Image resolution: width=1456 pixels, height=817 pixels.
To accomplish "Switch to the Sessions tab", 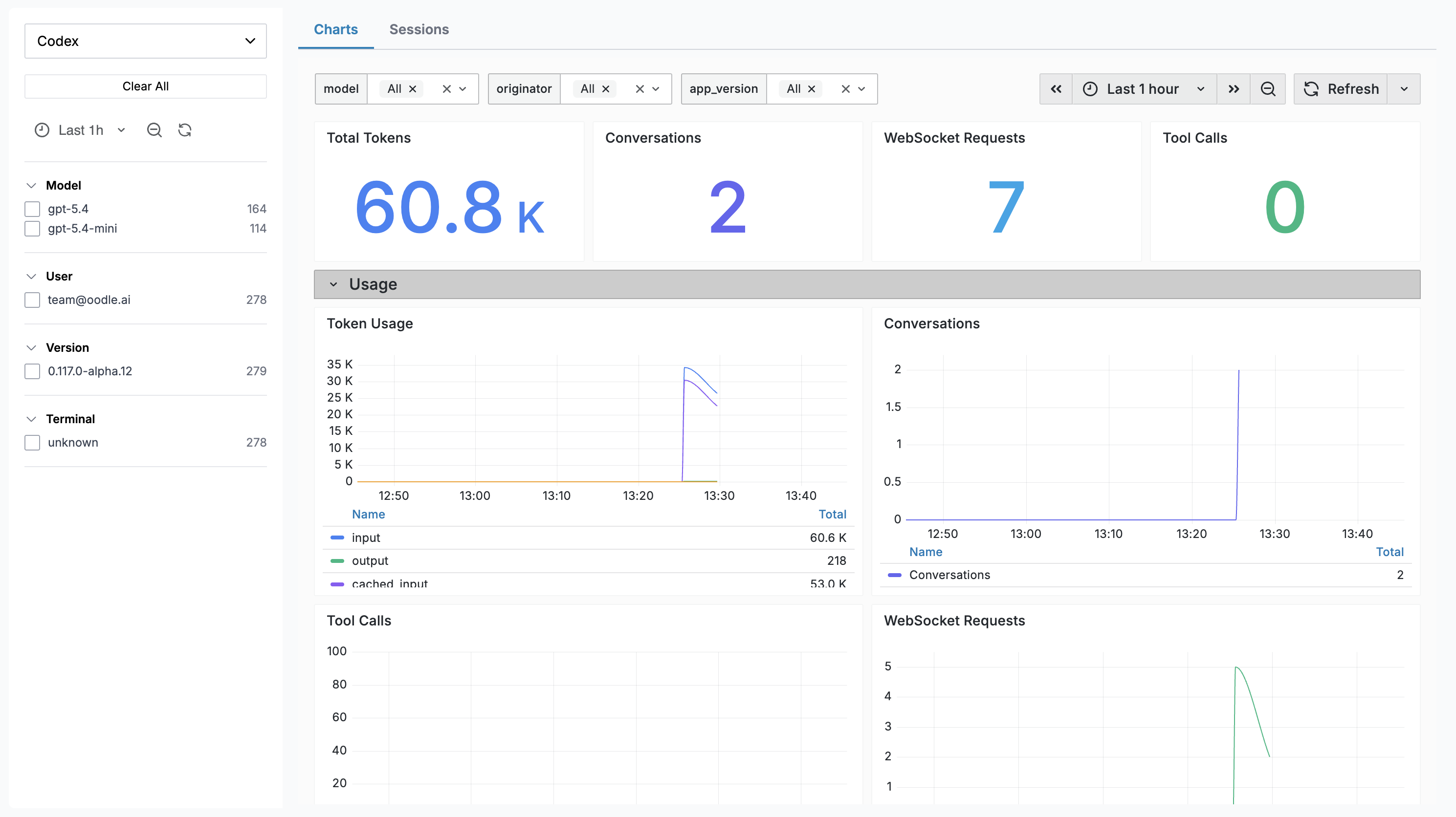I will point(418,29).
